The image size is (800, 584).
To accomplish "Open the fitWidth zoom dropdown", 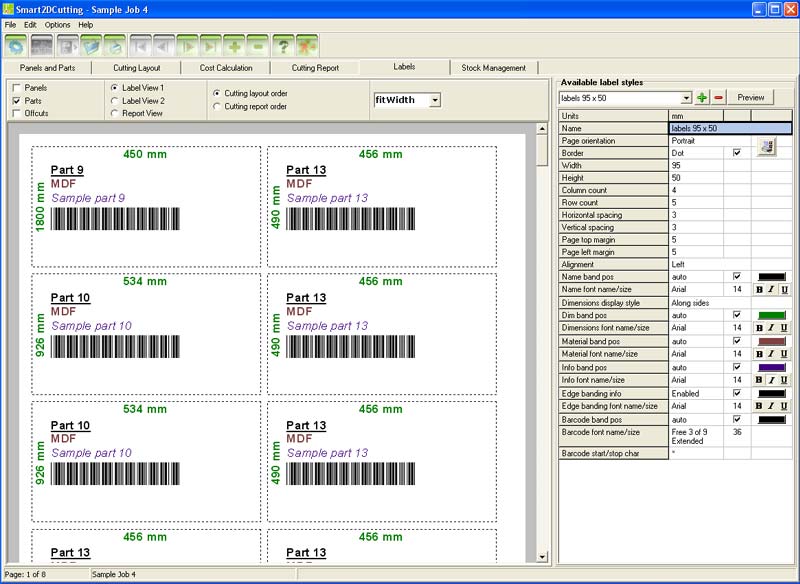I will click(x=435, y=100).
